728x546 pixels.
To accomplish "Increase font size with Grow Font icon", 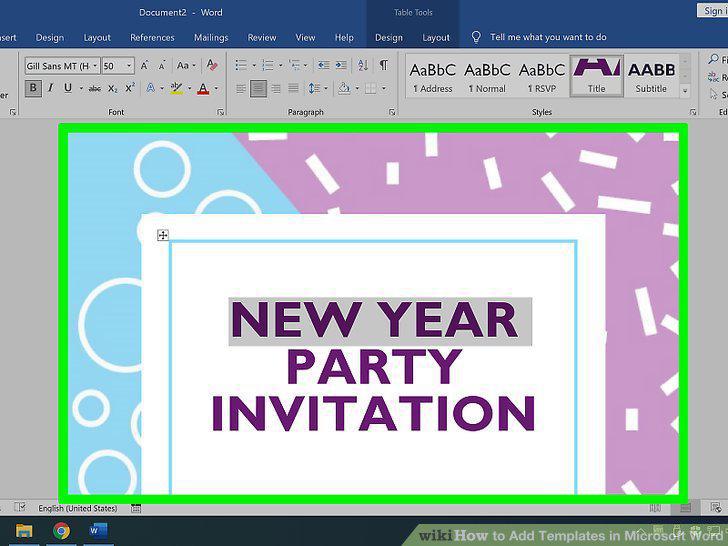I will point(144,66).
